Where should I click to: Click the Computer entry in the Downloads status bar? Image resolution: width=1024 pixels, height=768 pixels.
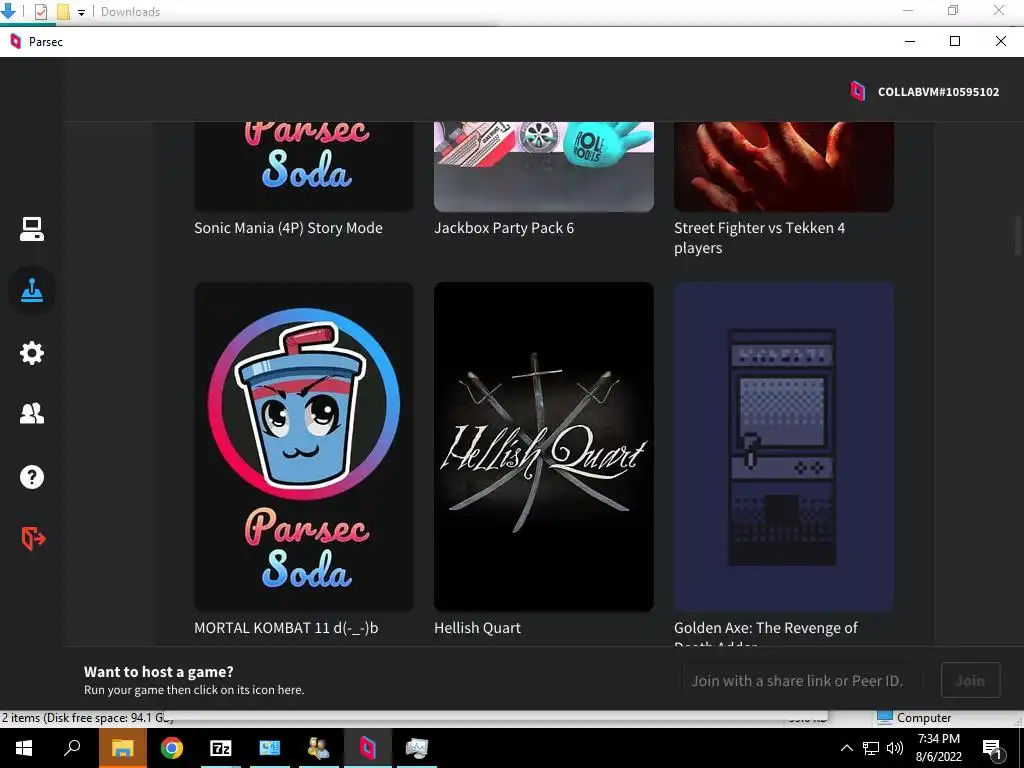[914, 717]
